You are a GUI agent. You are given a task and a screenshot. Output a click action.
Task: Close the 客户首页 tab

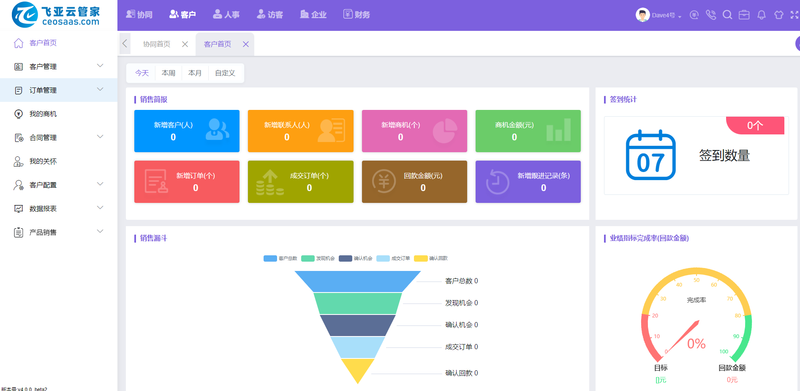click(x=245, y=44)
